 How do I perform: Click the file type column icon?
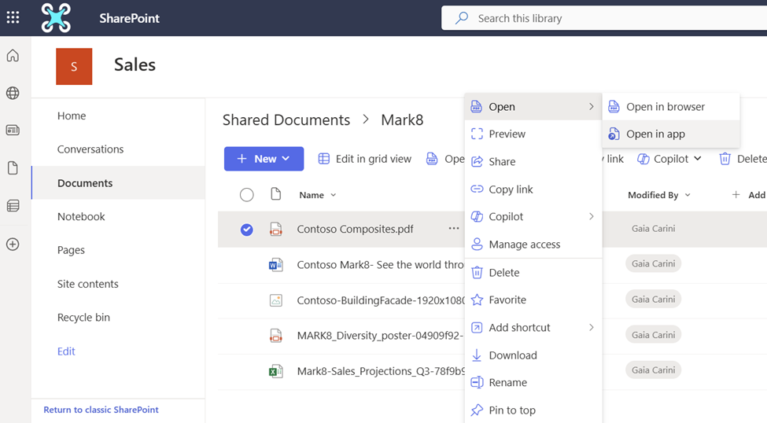[276, 194]
